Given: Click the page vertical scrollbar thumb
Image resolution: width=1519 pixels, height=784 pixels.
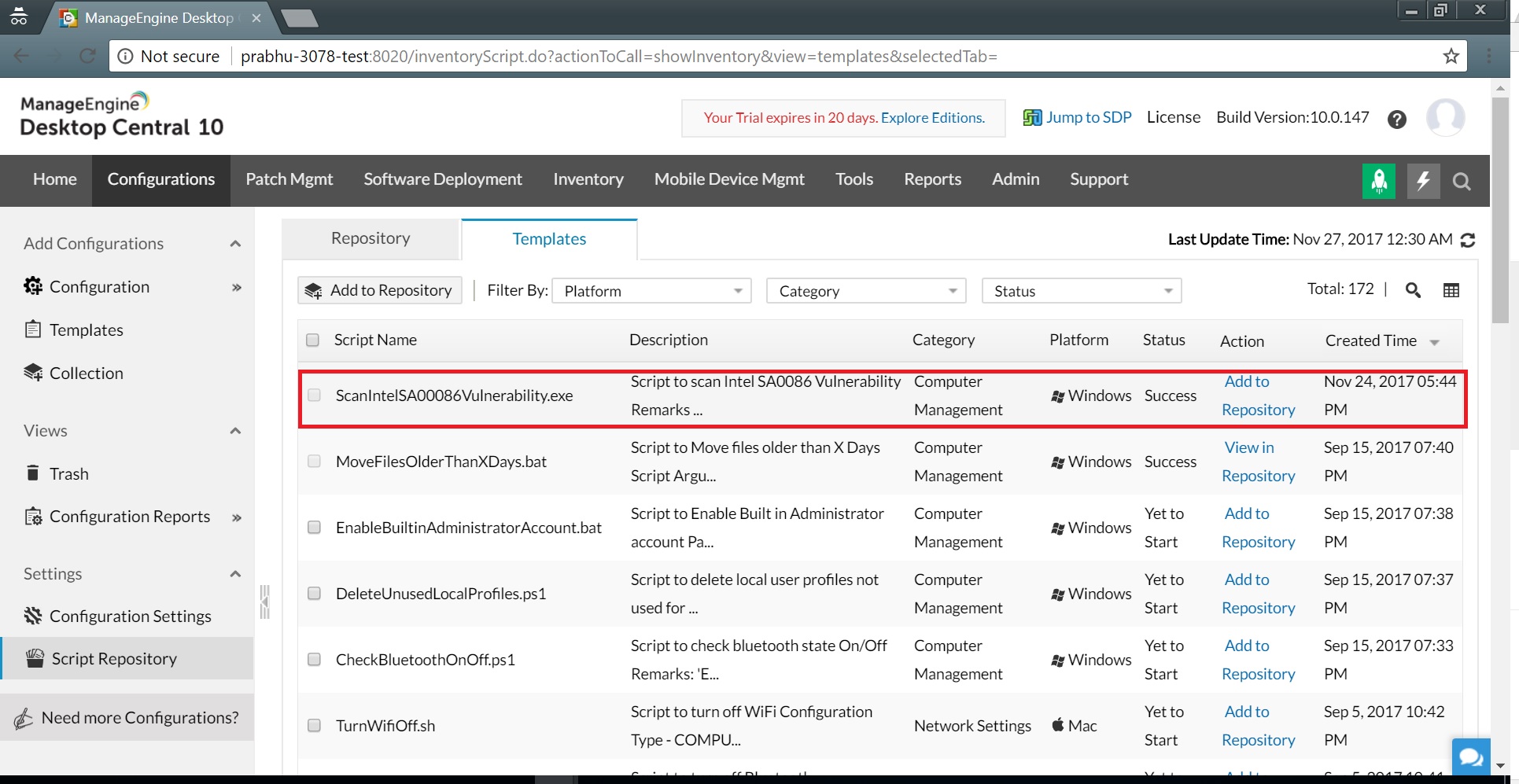Looking at the screenshot, I should click(x=1500, y=211).
